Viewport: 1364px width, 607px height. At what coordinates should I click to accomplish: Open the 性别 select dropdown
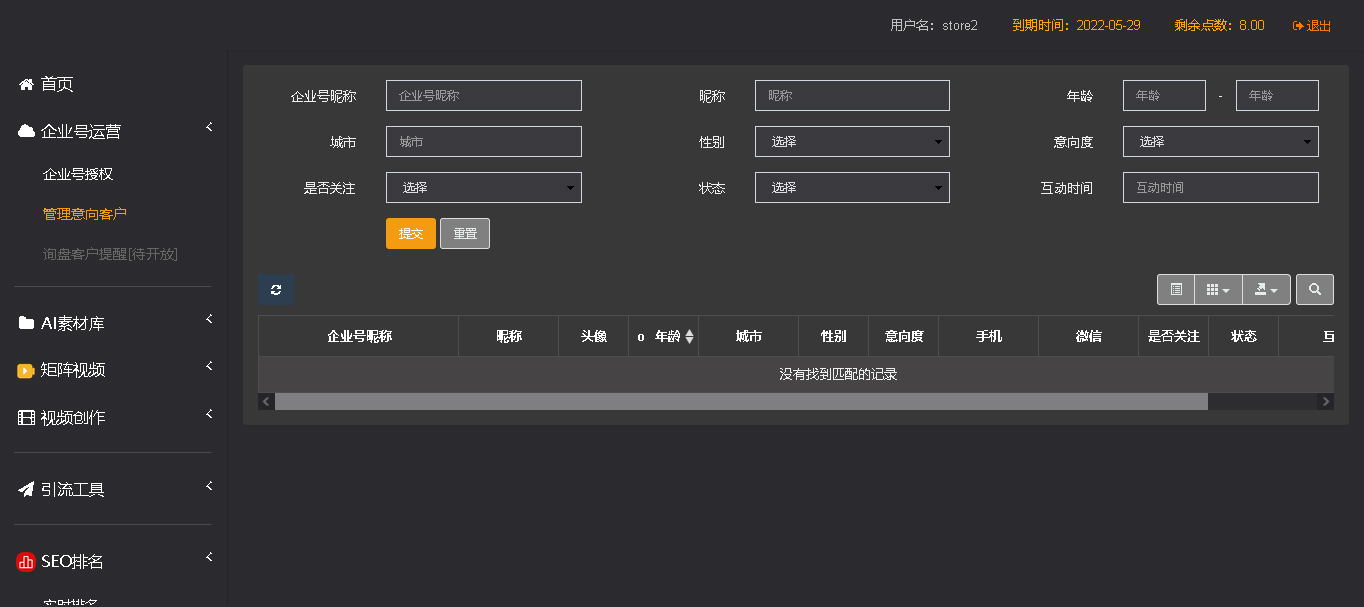pyautogui.click(x=852, y=142)
